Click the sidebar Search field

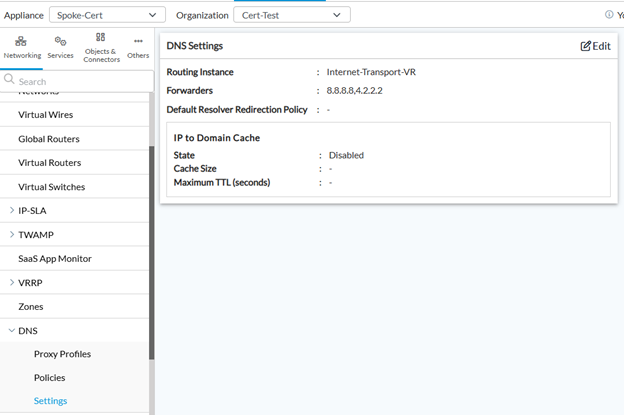pos(77,81)
